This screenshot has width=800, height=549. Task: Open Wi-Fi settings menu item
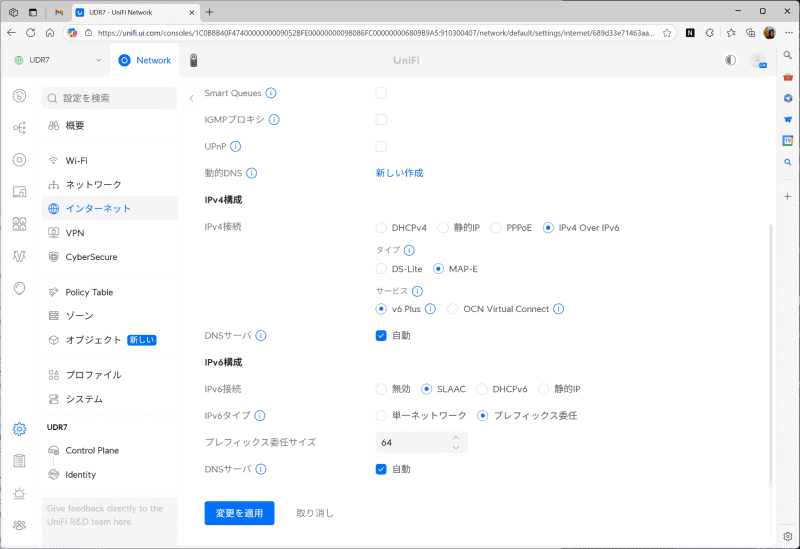pos(110,161)
